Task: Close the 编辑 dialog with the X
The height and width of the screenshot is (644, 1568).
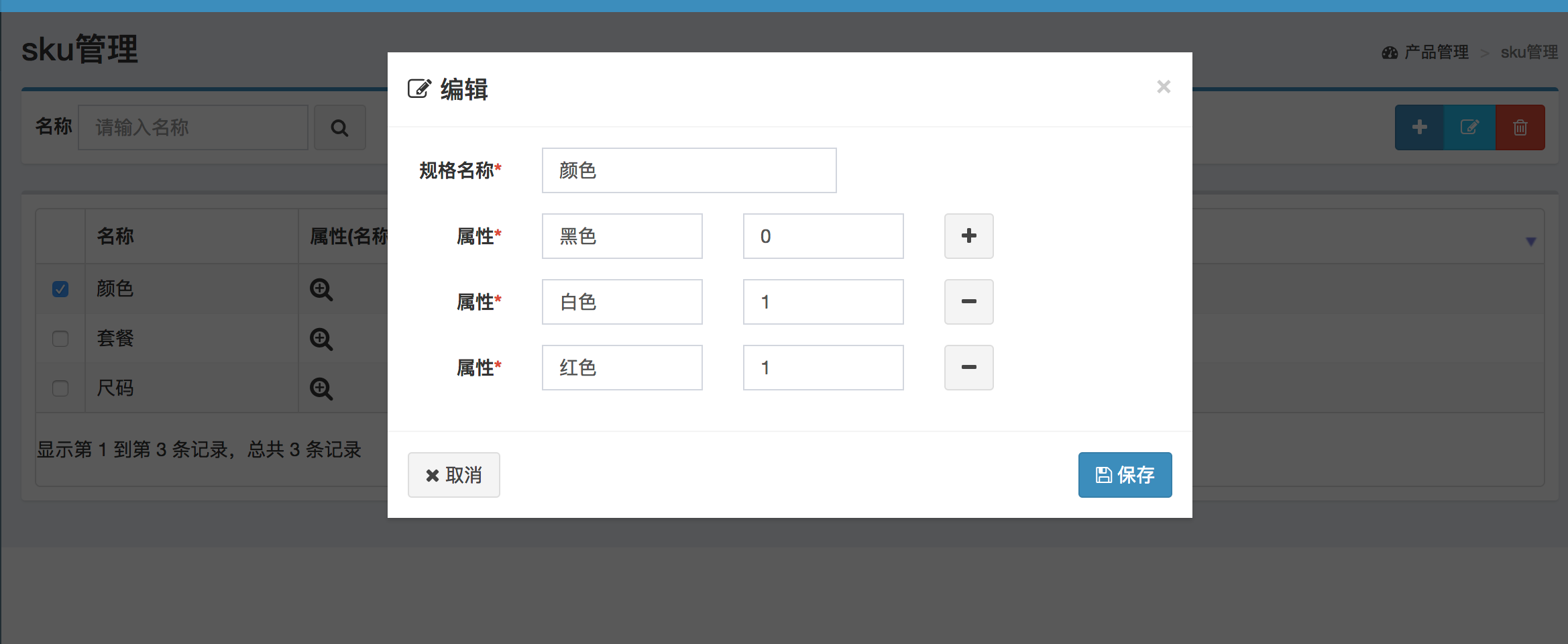Action: click(x=1164, y=87)
